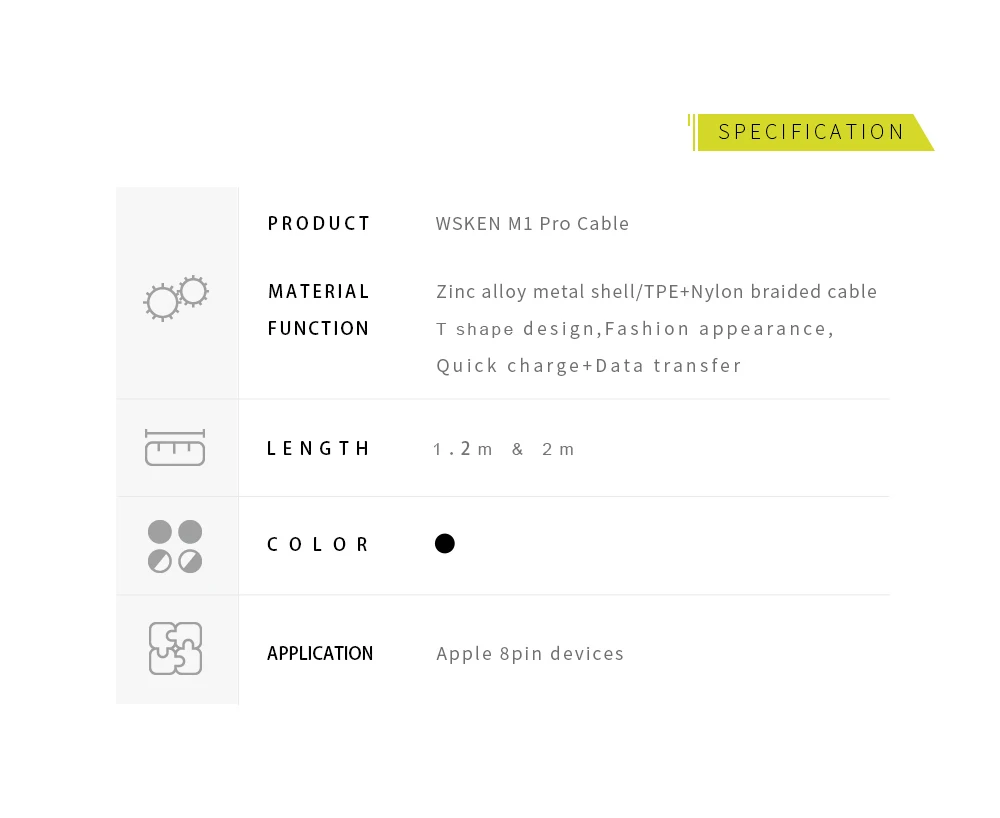Screen dimensions: 1000x818
Task: Click the gears icon beside Product
Action: coord(176,298)
